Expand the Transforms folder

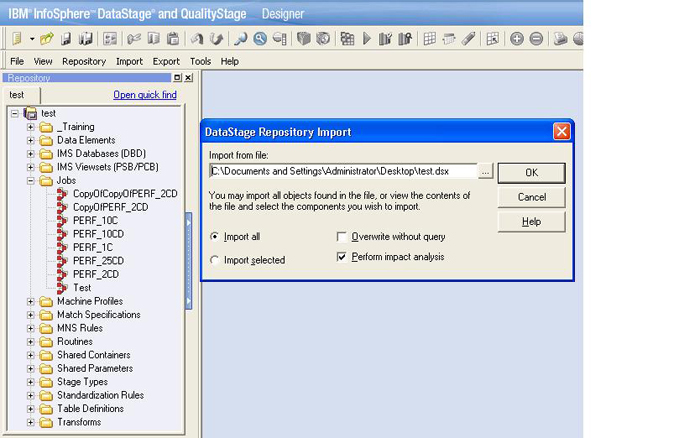30,422
